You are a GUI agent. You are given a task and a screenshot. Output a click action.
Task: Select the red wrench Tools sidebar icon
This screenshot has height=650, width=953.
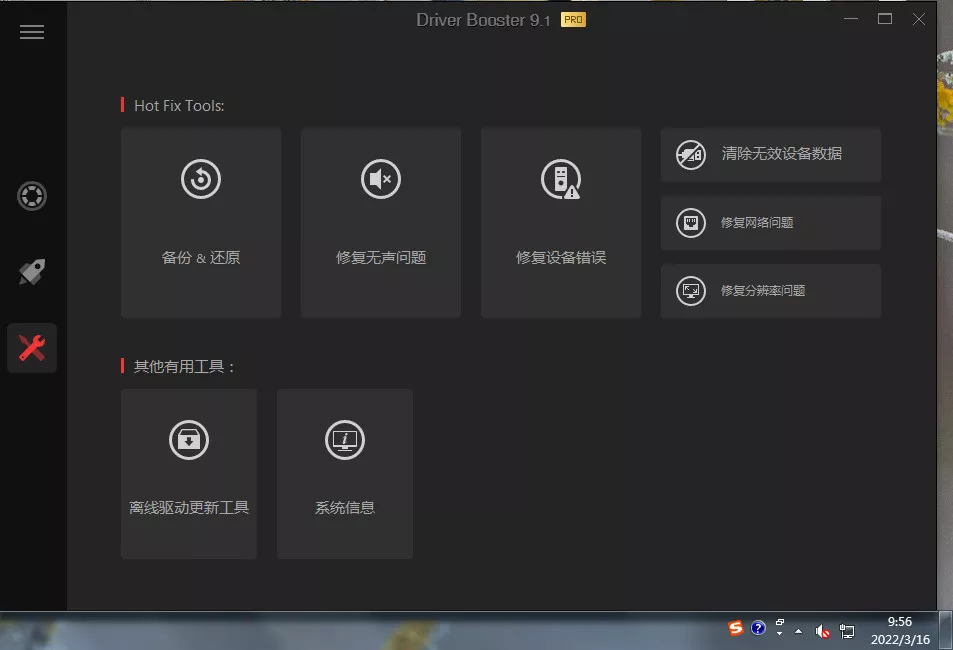[x=32, y=348]
